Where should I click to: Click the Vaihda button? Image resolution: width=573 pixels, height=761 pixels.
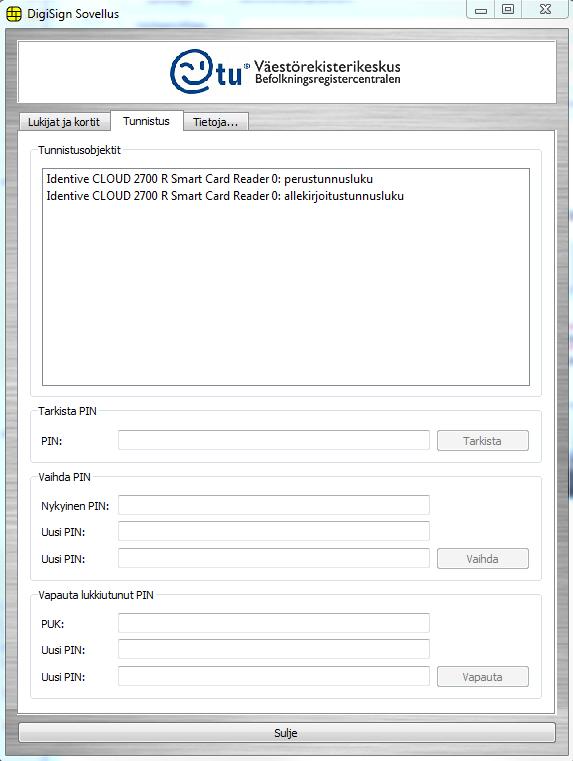click(482, 559)
